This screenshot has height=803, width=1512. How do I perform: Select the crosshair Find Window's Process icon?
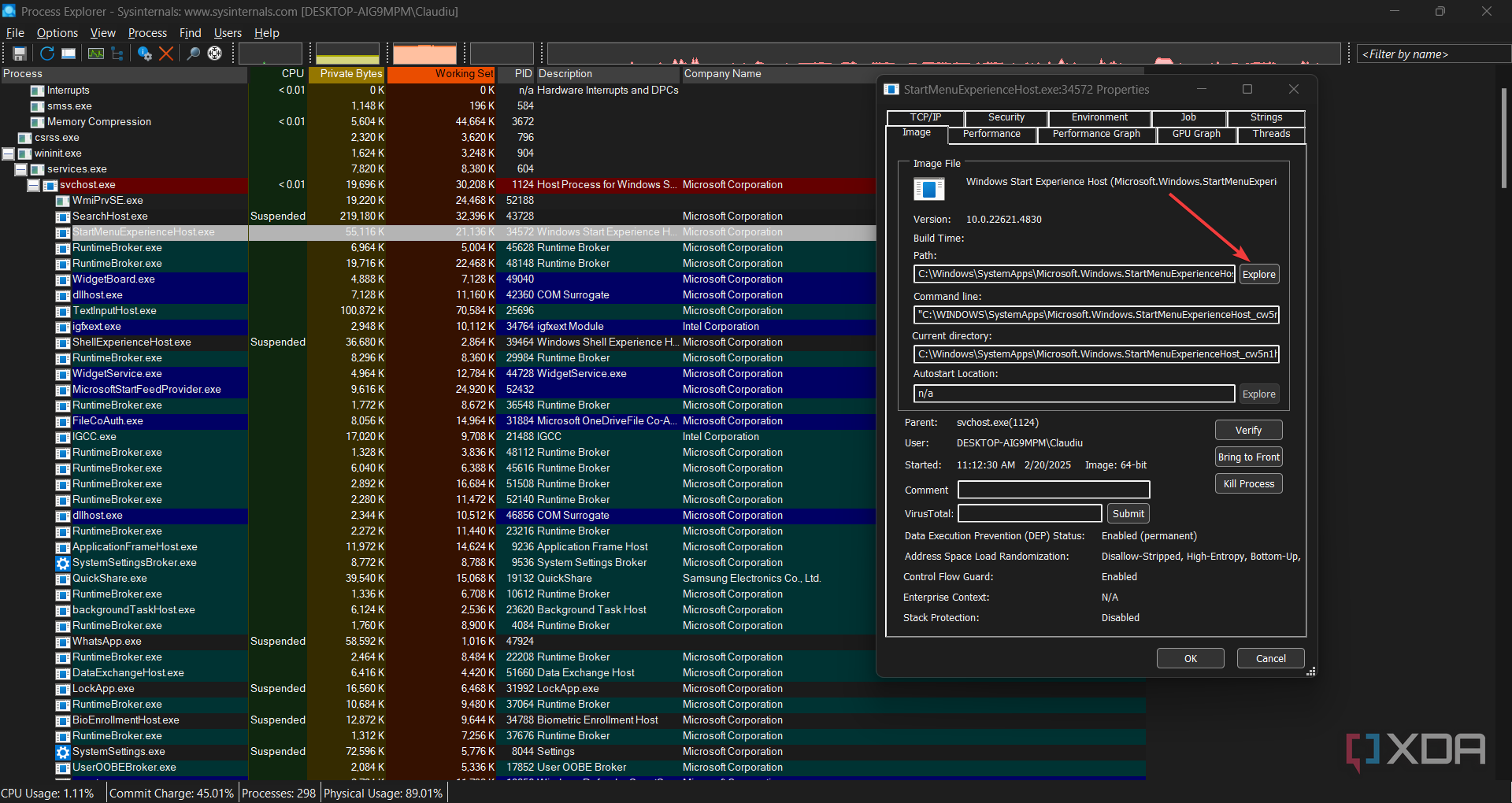pos(214,54)
